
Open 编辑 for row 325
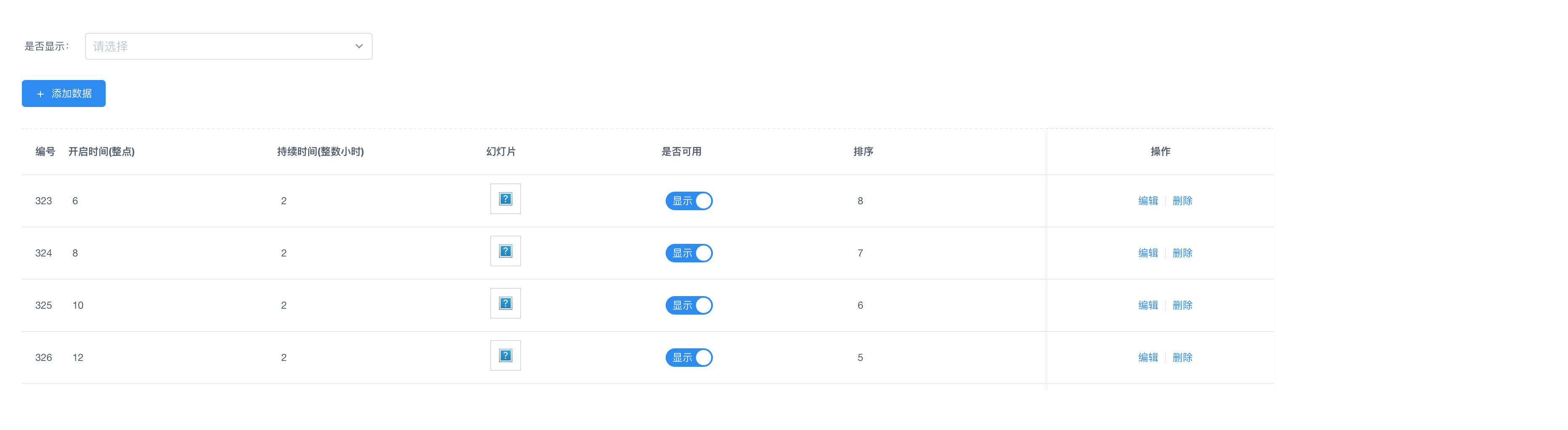[1147, 306]
